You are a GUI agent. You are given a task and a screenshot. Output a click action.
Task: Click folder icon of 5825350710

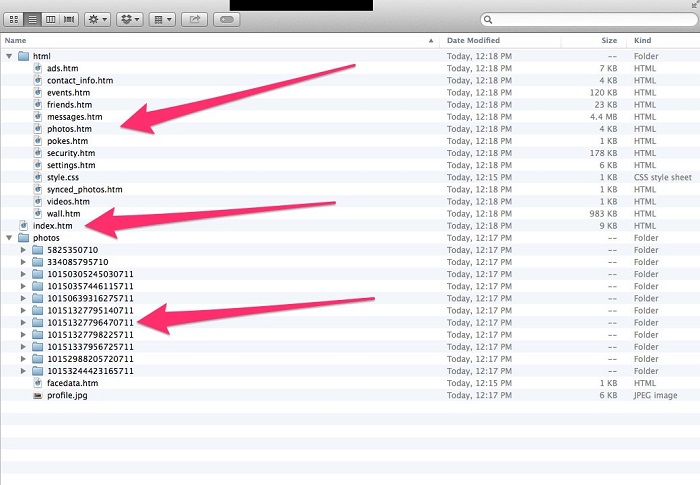(x=38, y=250)
